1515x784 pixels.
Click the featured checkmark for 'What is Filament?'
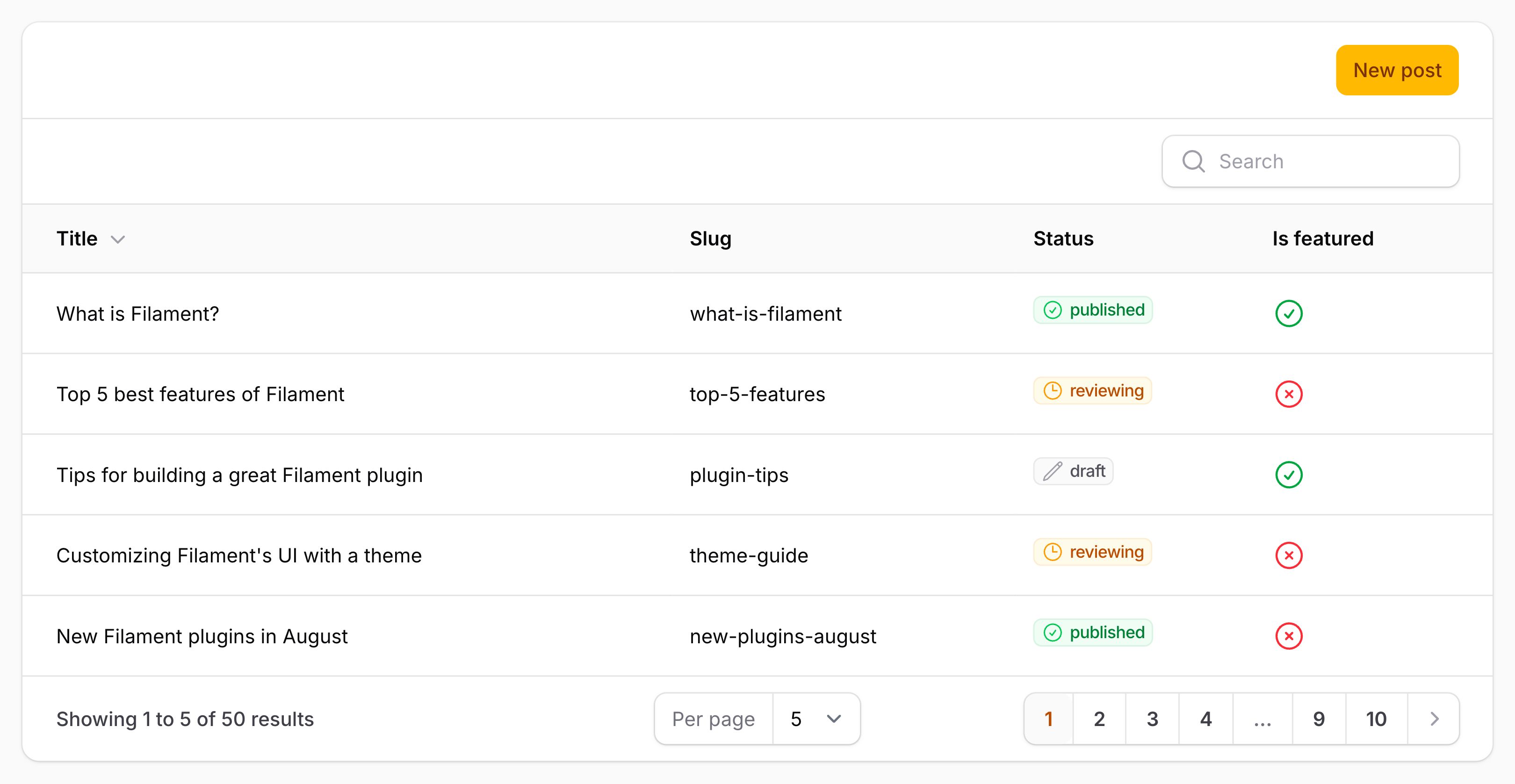1289,314
